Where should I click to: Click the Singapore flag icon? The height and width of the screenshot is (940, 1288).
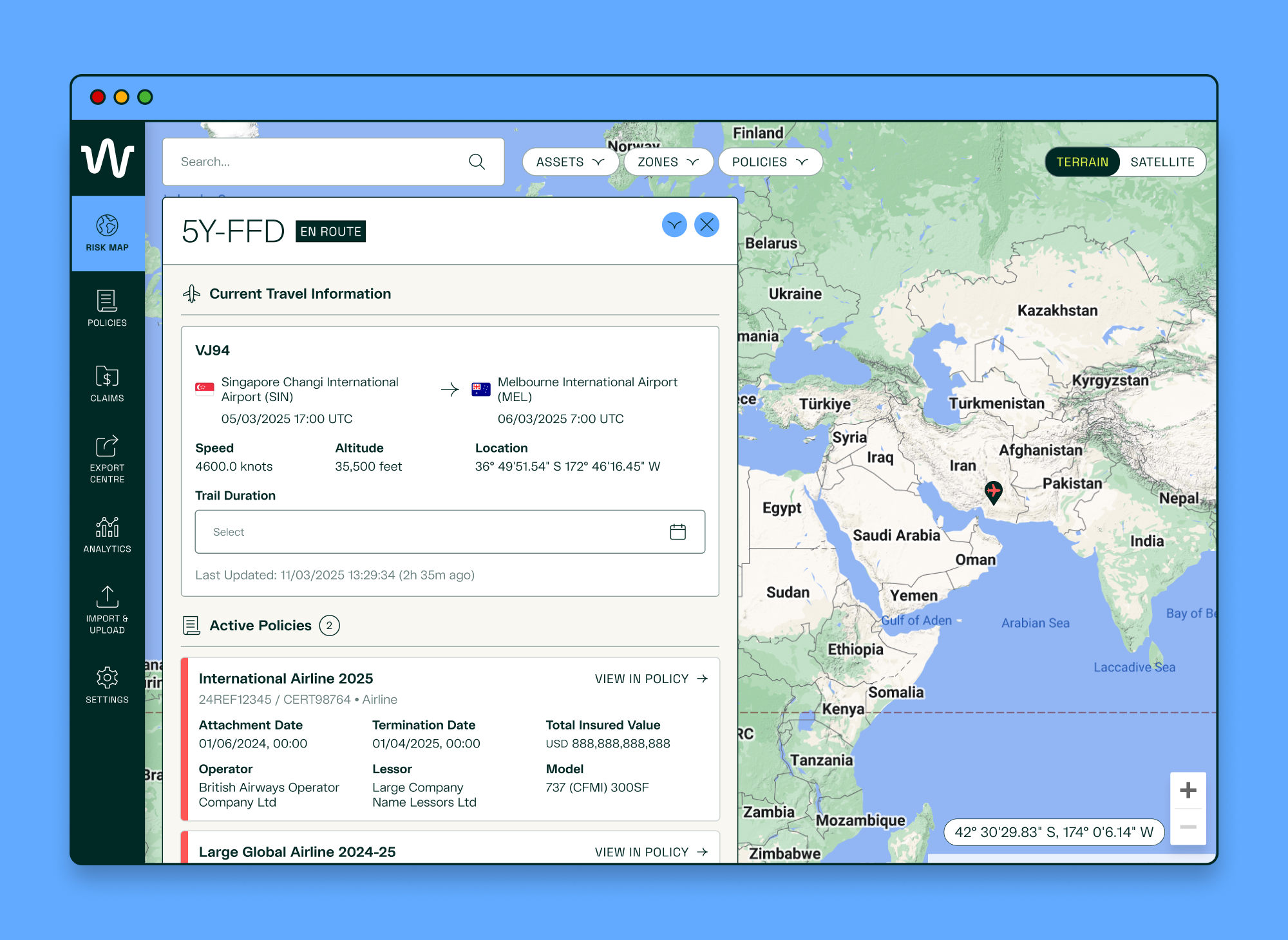click(205, 388)
